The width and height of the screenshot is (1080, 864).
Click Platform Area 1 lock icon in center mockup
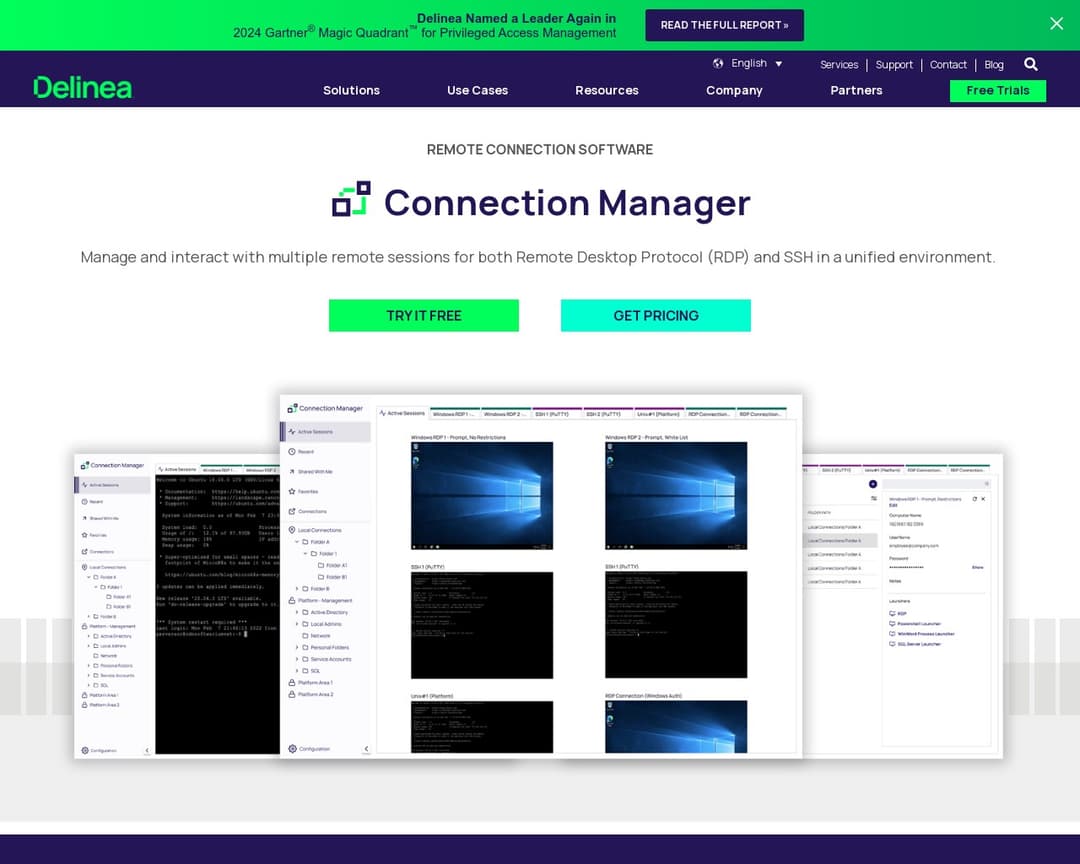pos(292,683)
